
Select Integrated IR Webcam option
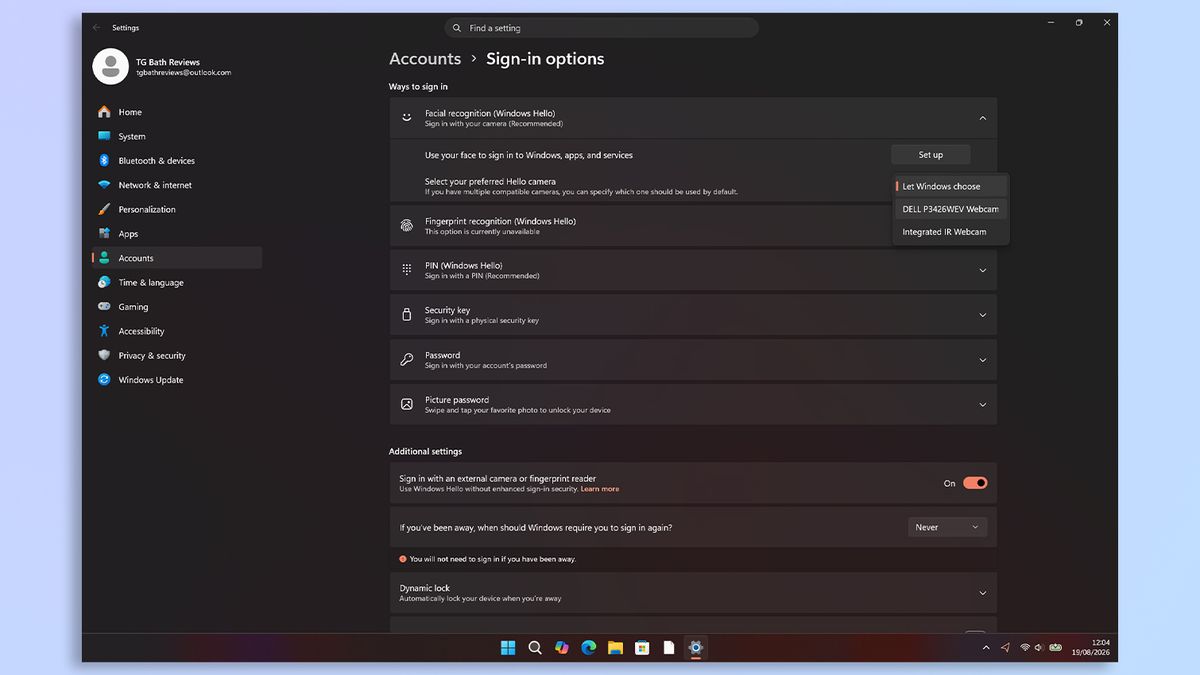click(950, 232)
